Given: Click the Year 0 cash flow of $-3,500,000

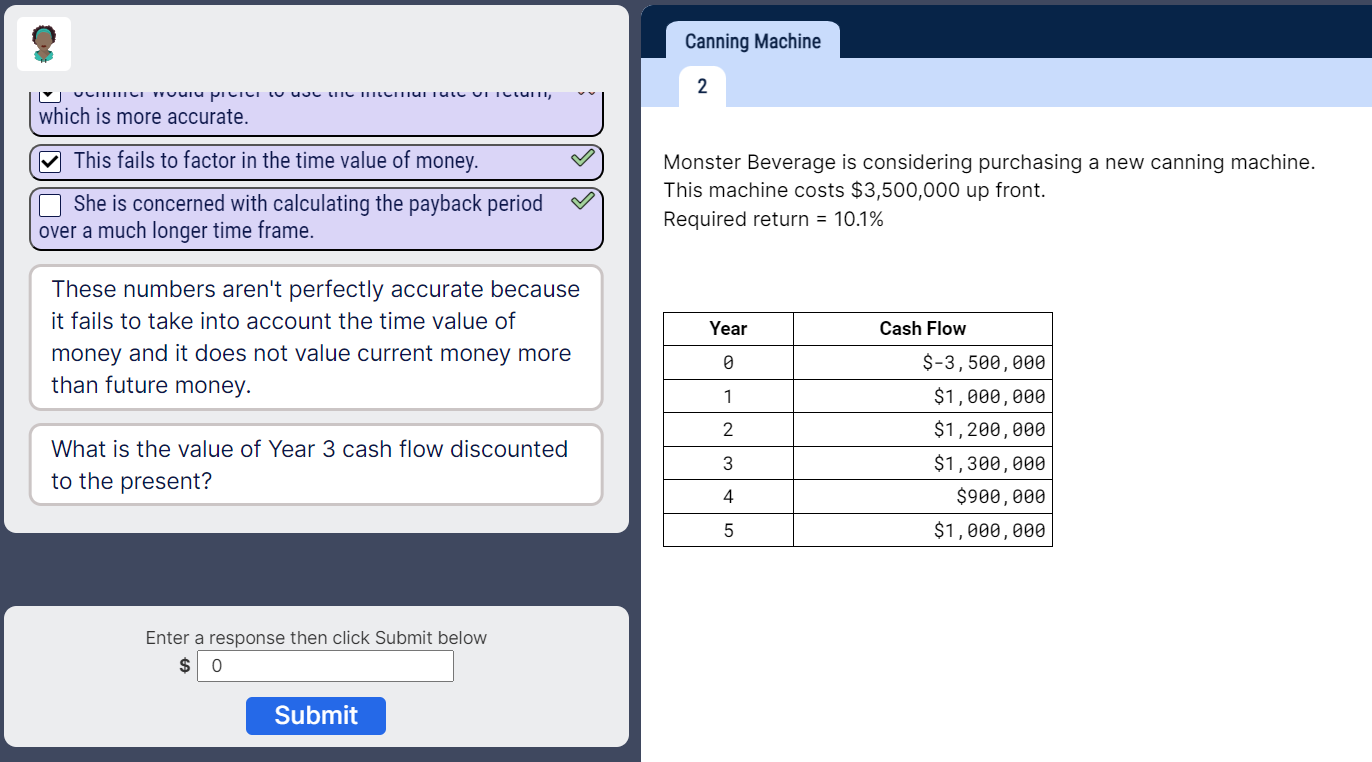Looking at the screenshot, I should (x=985, y=362).
